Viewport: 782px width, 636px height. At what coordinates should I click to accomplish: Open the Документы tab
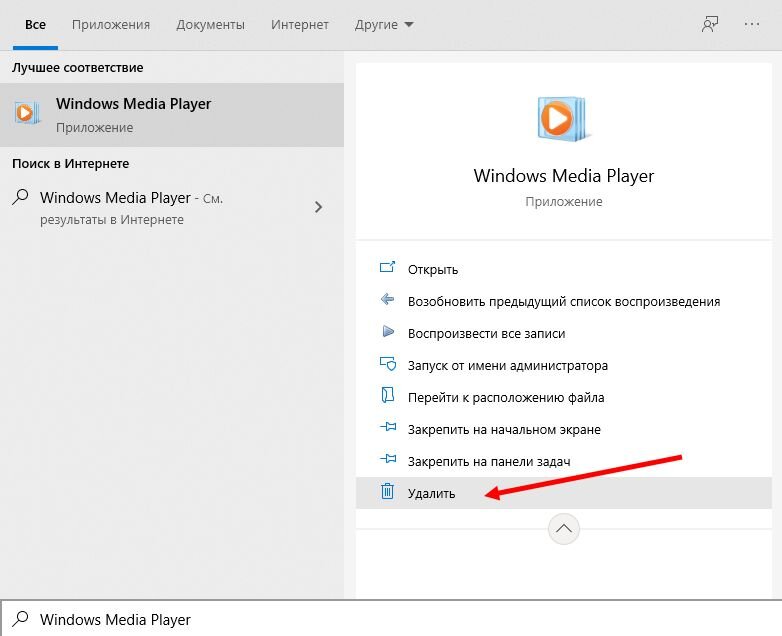[x=210, y=24]
